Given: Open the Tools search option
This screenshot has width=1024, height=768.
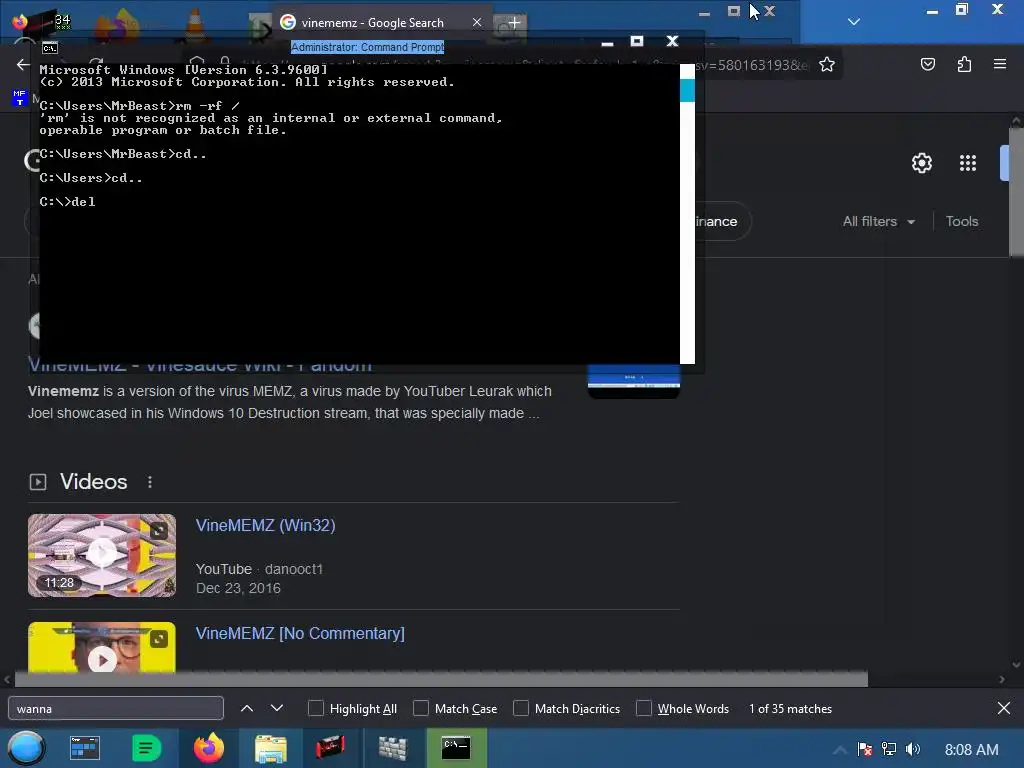Looking at the screenshot, I should (x=962, y=221).
